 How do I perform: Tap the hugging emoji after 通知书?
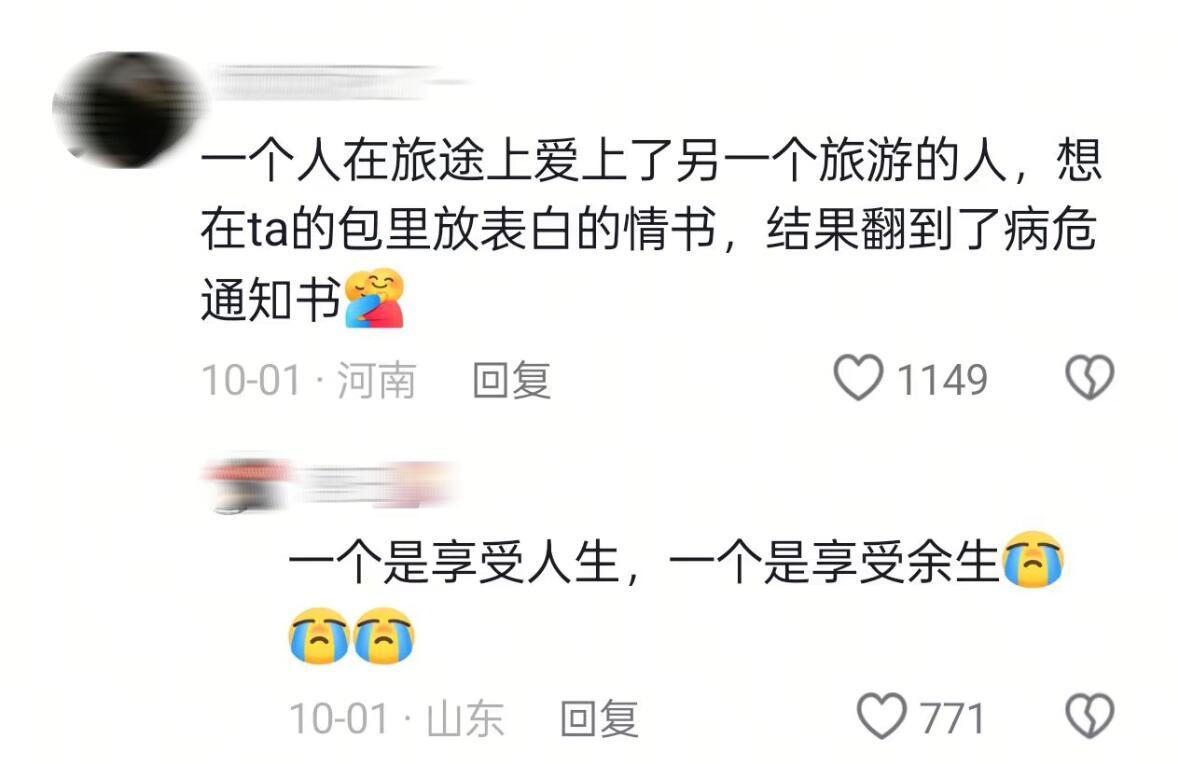coord(374,298)
